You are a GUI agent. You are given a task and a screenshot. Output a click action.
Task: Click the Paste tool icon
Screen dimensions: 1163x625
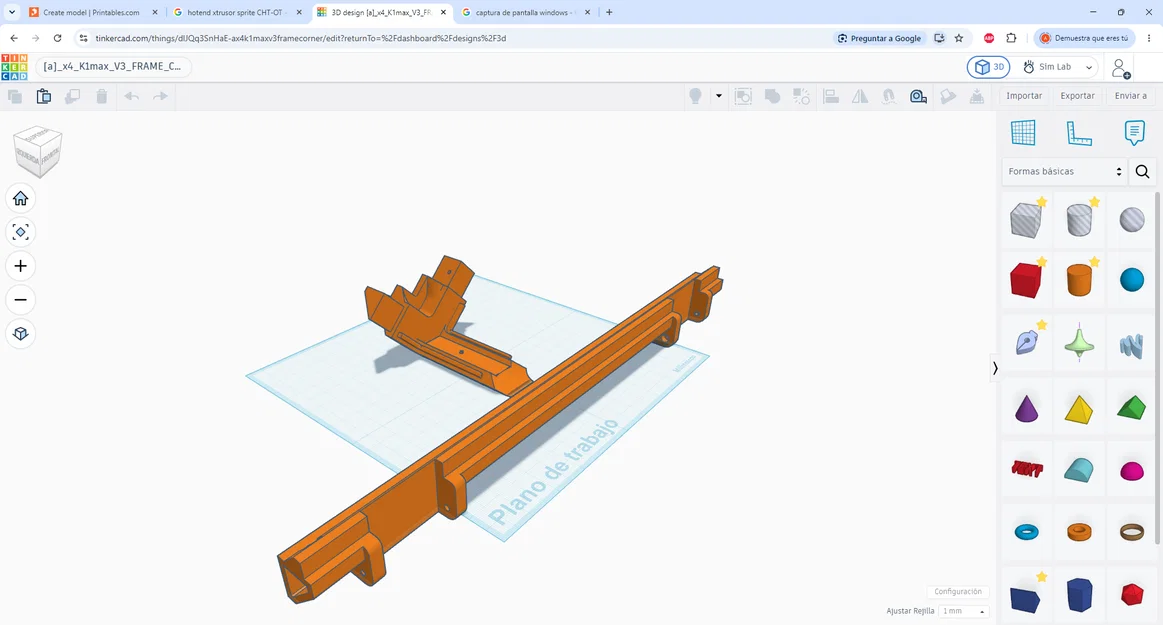tap(44, 96)
